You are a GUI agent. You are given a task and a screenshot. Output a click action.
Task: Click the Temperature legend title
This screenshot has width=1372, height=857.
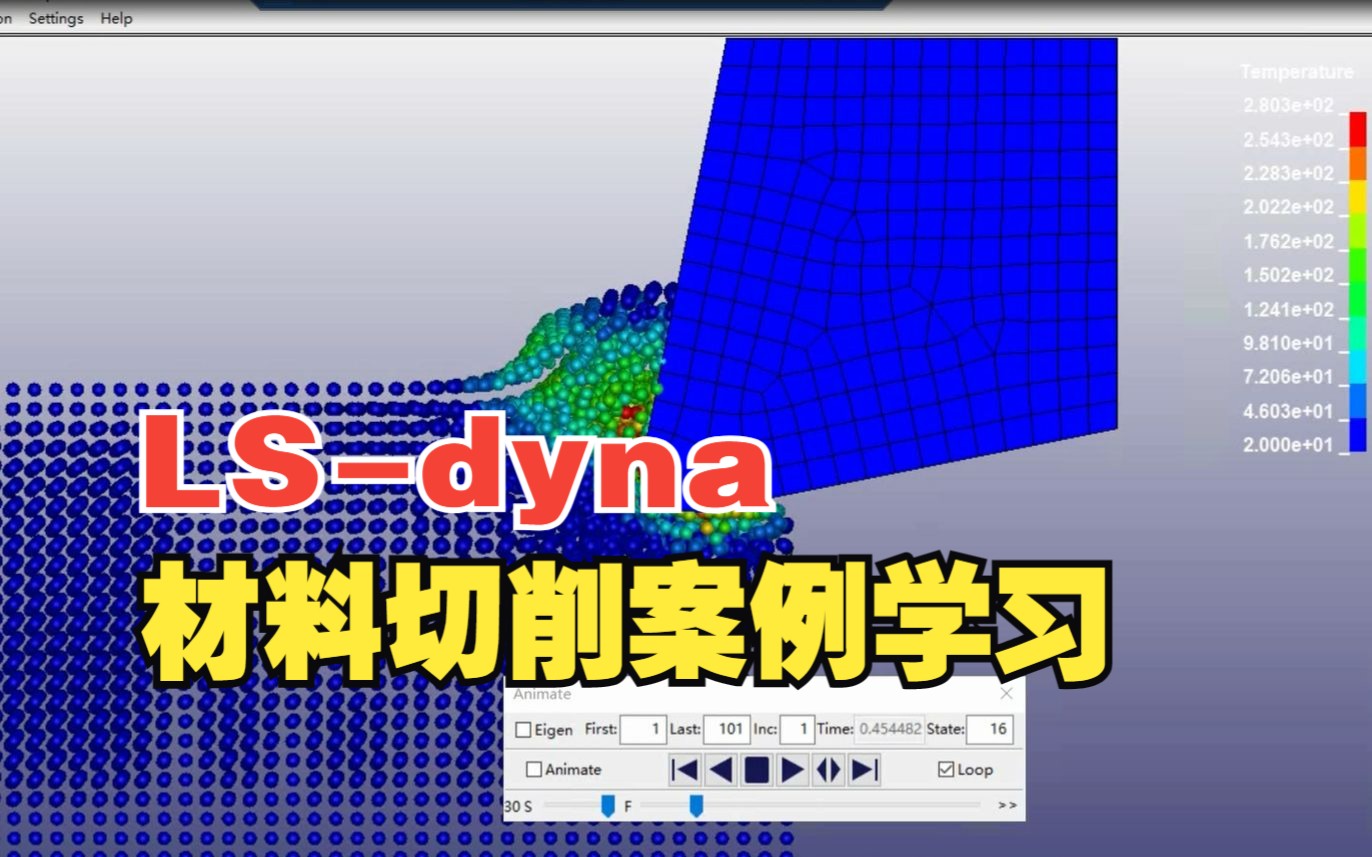[1296, 72]
